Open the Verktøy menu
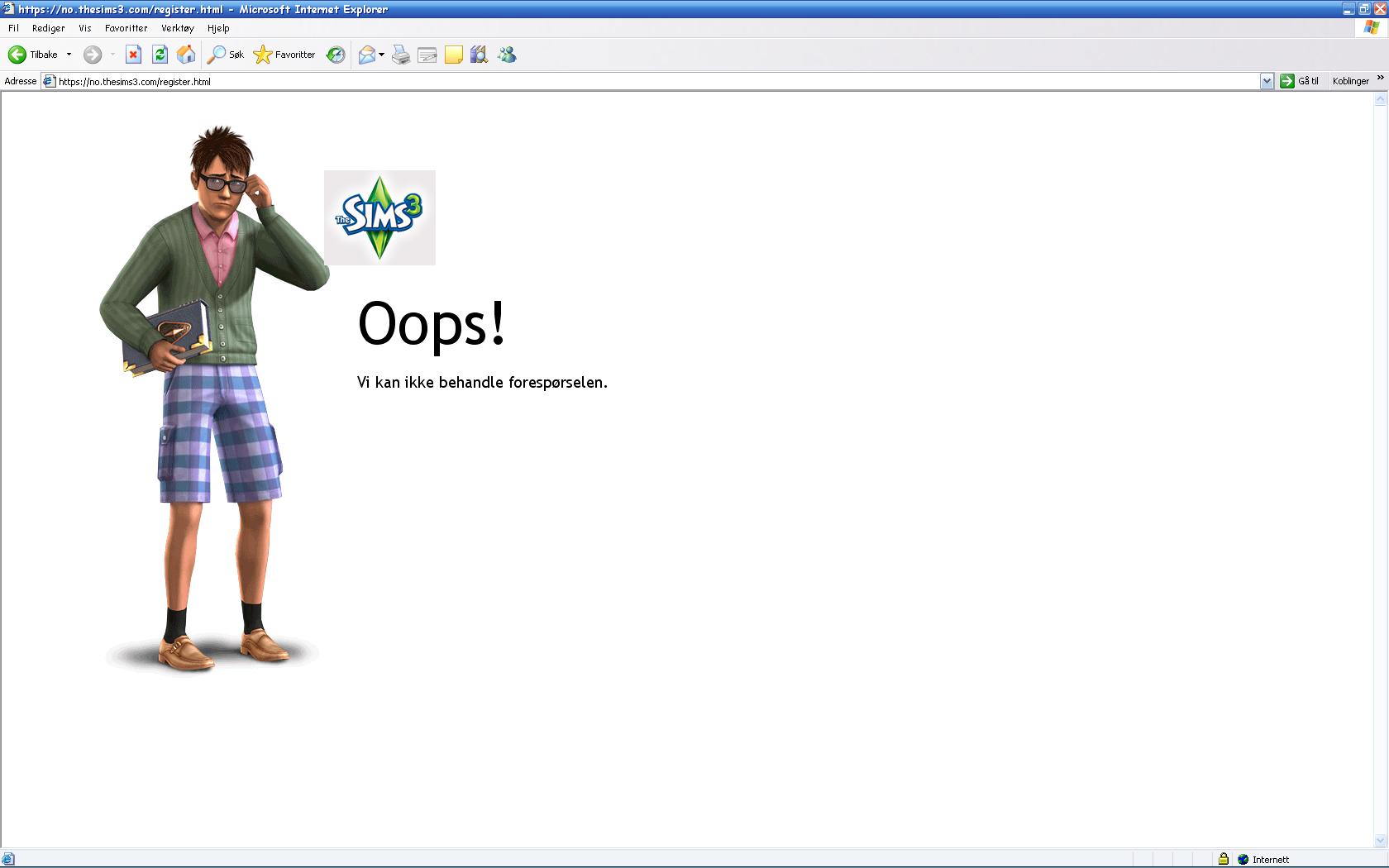Image resolution: width=1389 pixels, height=868 pixels. 178,28
